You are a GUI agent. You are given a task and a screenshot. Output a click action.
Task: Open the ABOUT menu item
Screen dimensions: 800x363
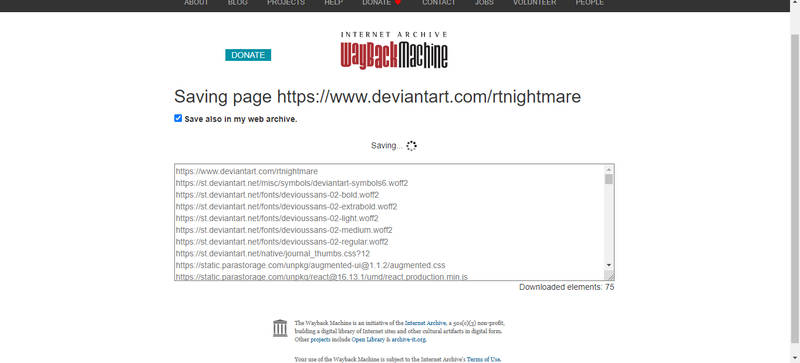click(196, 3)
